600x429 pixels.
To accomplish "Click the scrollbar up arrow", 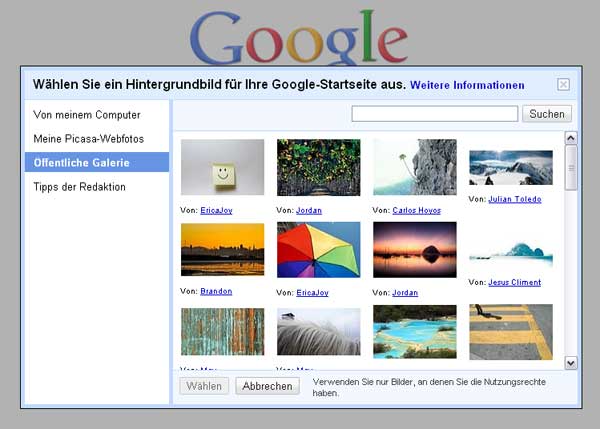I will [571, 138].
